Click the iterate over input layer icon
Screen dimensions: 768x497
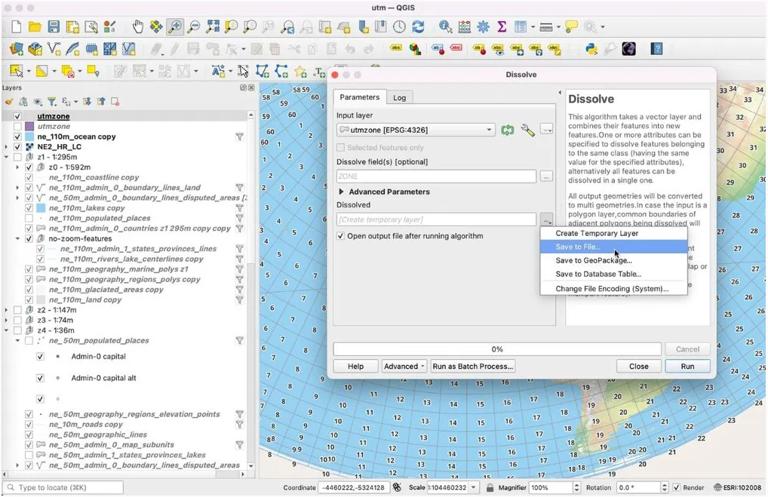coord(507,130)
